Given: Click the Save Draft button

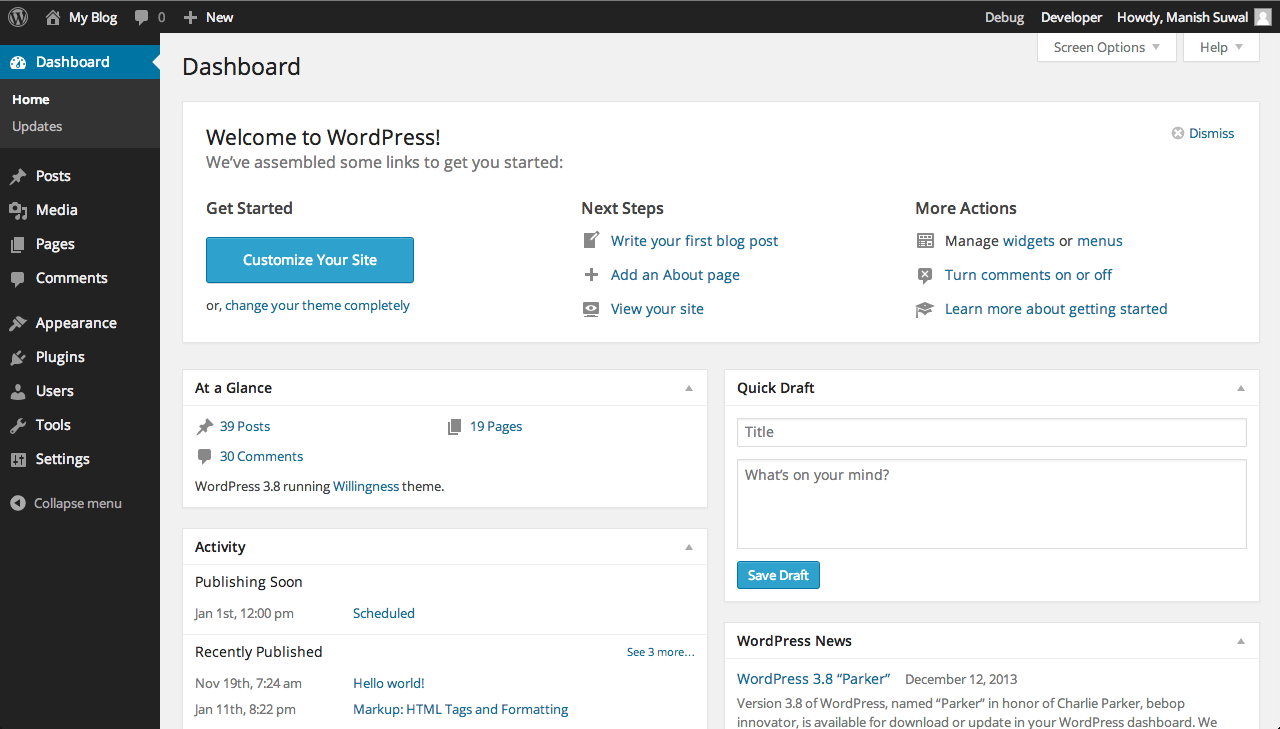Looking at the screenshot, I should (778, 575).
